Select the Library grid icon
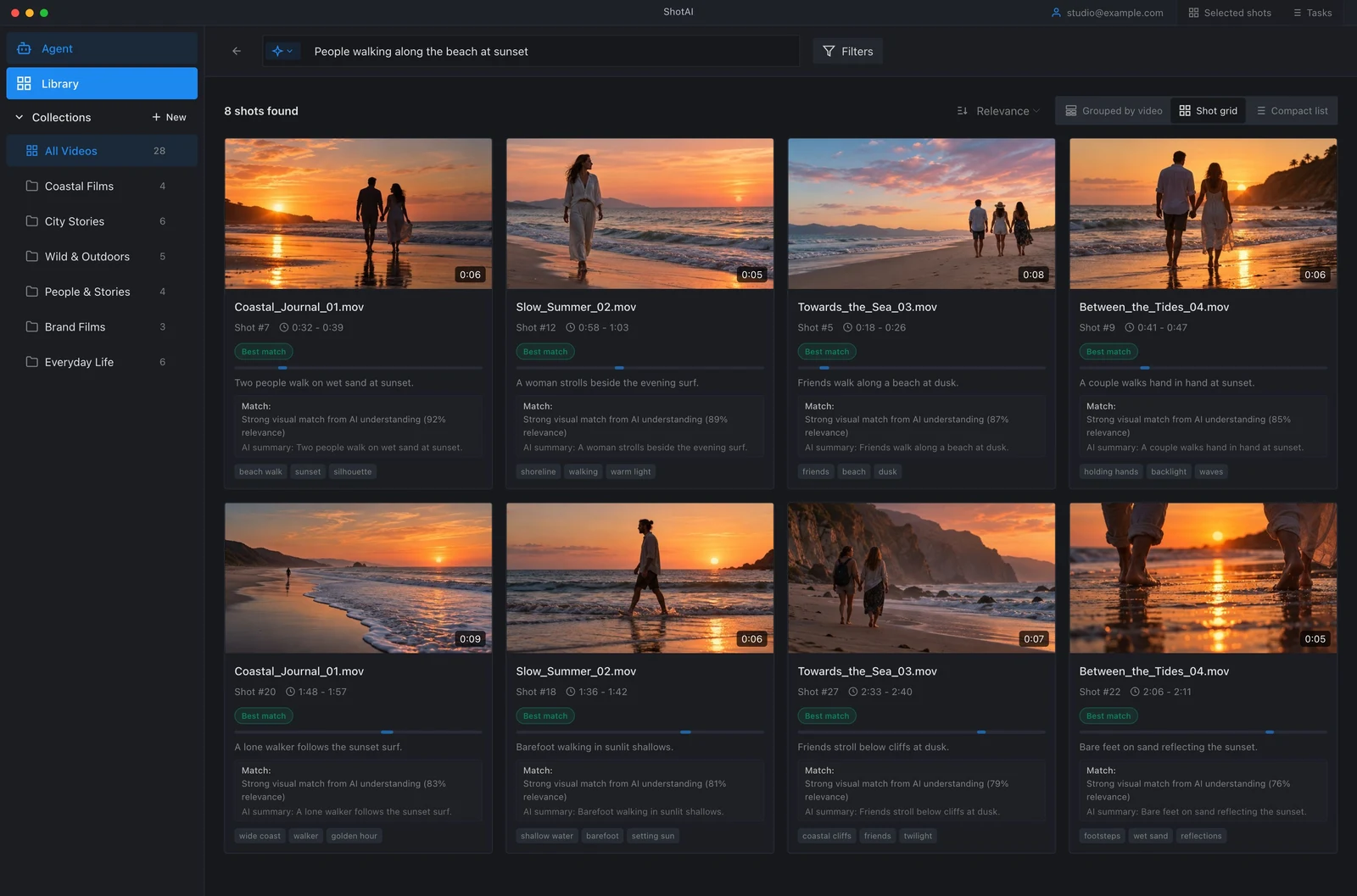The height and width of the screenshot is (896, 1357). (24, 83)
